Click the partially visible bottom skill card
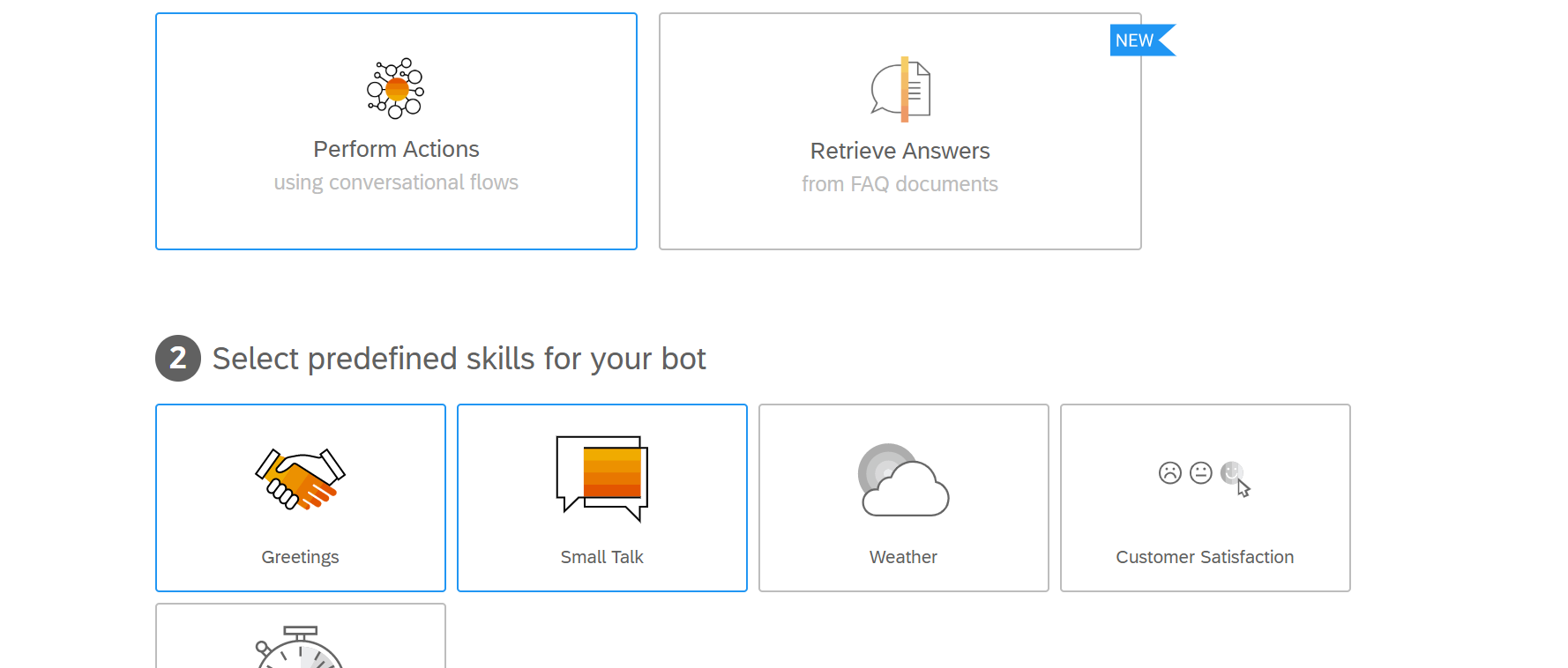 click(x=300, y=635)
